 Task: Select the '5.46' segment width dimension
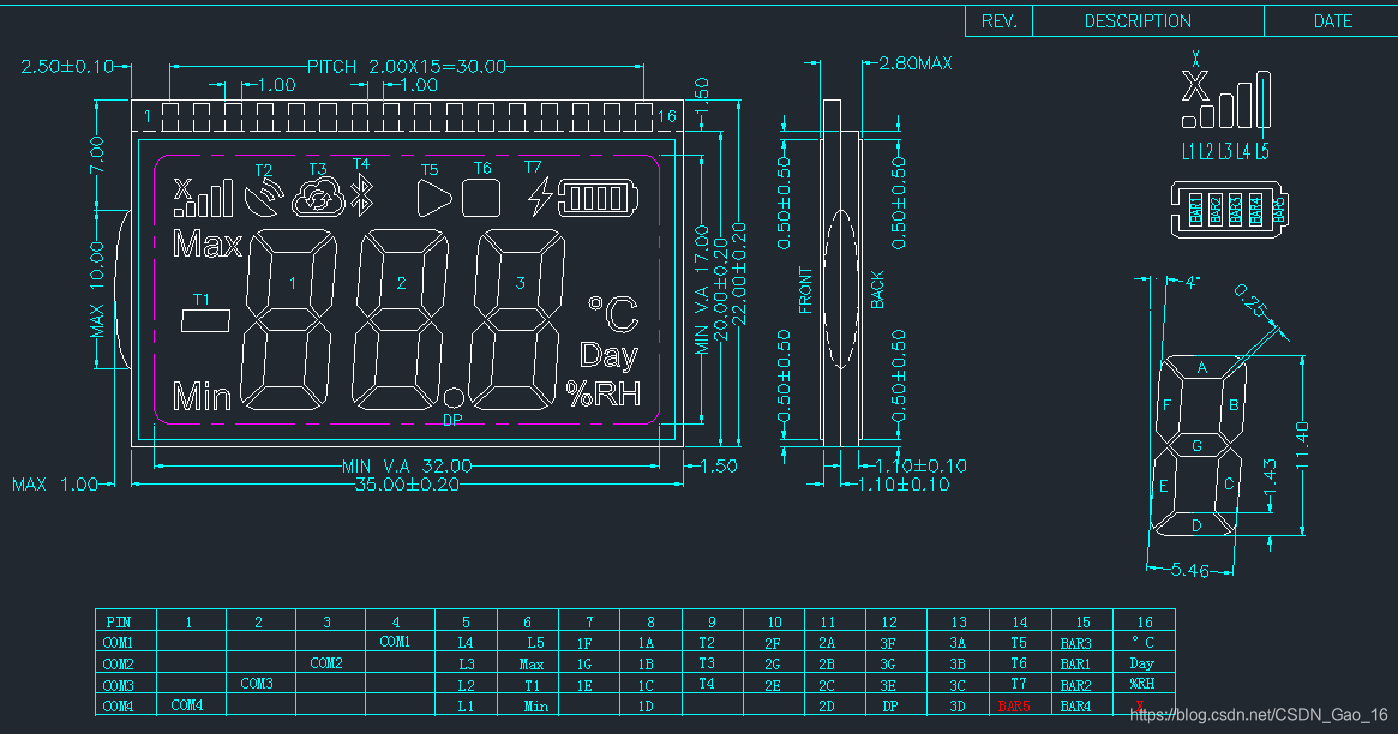1190,570
